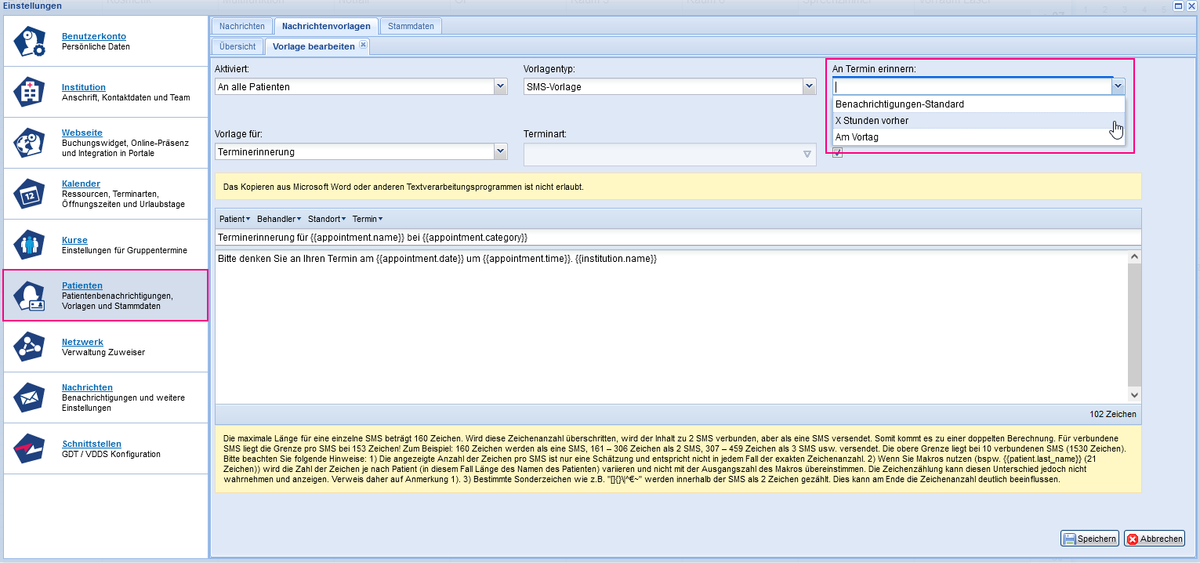Open the Webseite globe icon

30,141
